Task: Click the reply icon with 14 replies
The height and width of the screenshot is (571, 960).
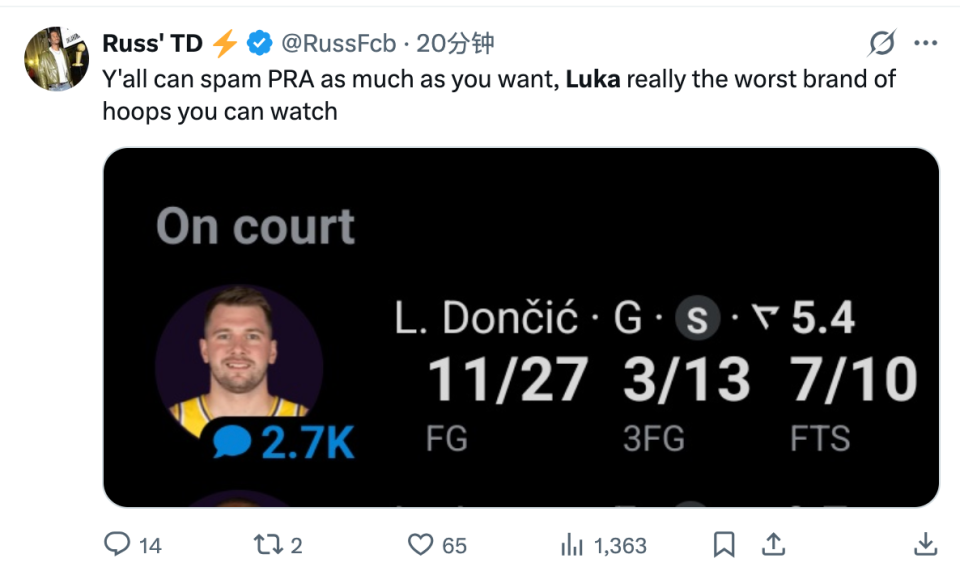Action: pos(118,544)
